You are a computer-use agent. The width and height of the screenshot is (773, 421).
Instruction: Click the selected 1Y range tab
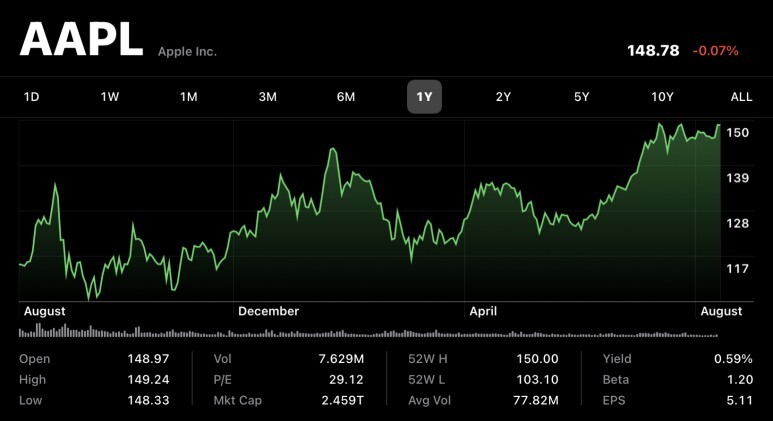pyautogui.click(x=424, y=97)
